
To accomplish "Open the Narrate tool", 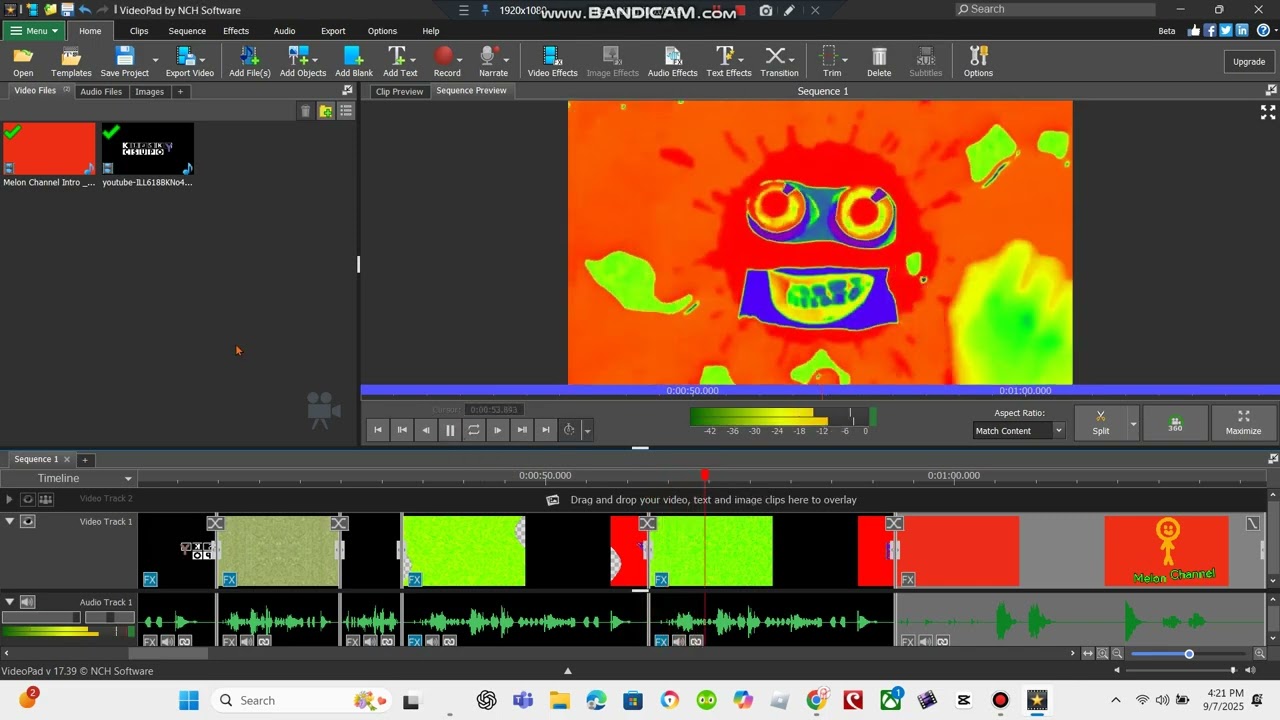I will 492,61.
